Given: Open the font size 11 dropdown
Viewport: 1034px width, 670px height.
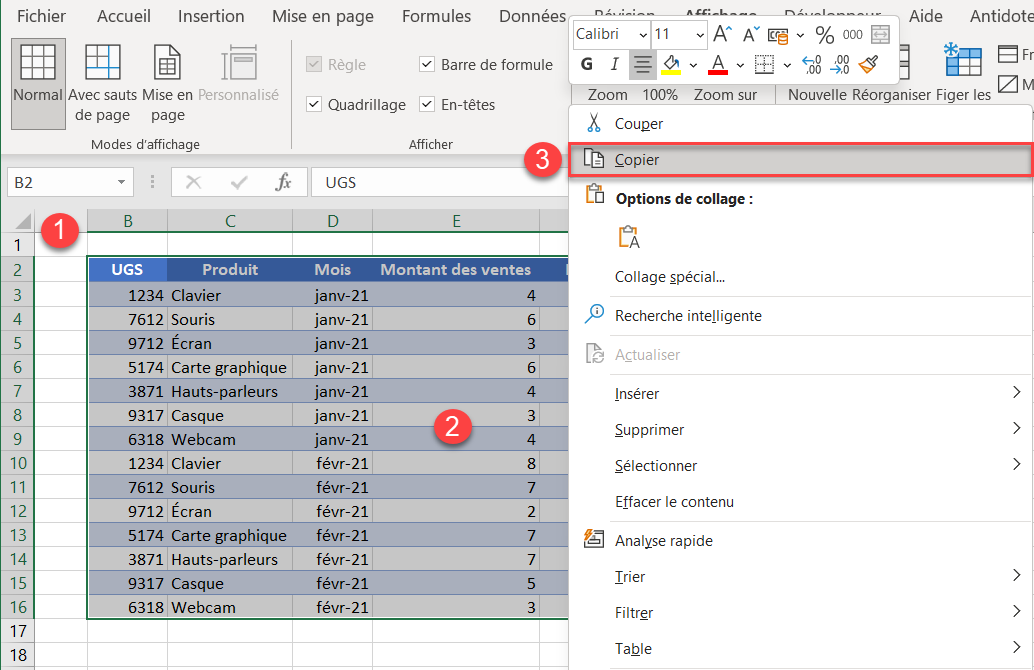Looking at the screenshot, I should [700, 35].
